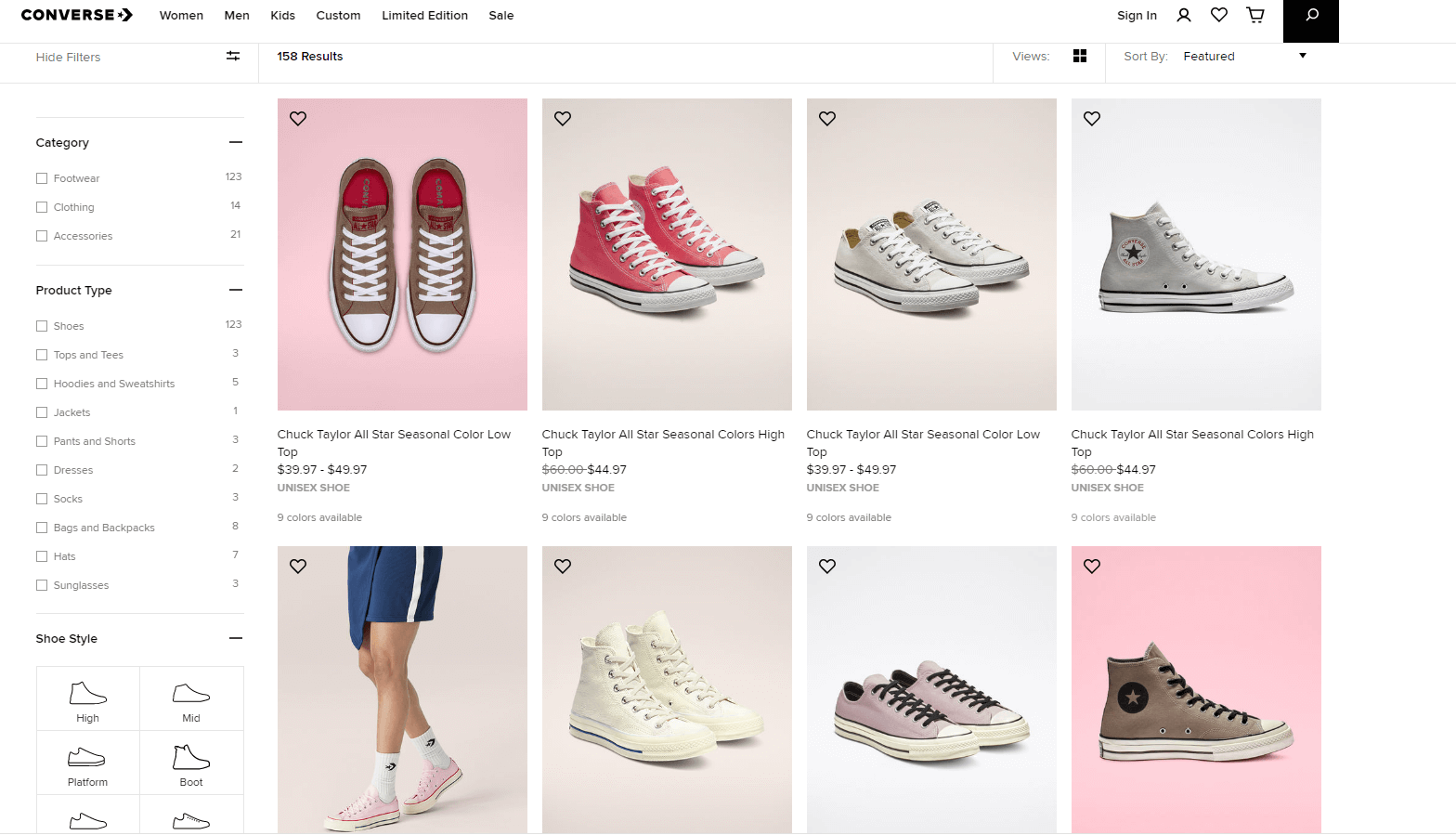Open the Sort By Featured dropdown
This screenshot has height=835, width=1456.
click(1244, 57)
